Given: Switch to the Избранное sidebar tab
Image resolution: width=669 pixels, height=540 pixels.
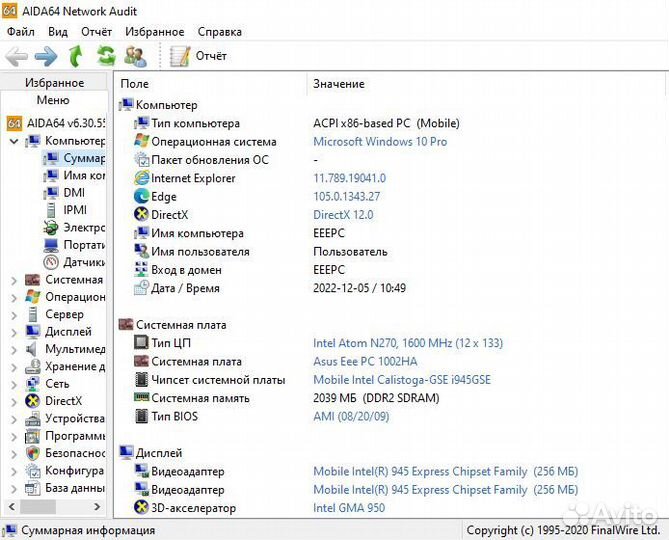Looking at the screenshot, I should point(54,83).
